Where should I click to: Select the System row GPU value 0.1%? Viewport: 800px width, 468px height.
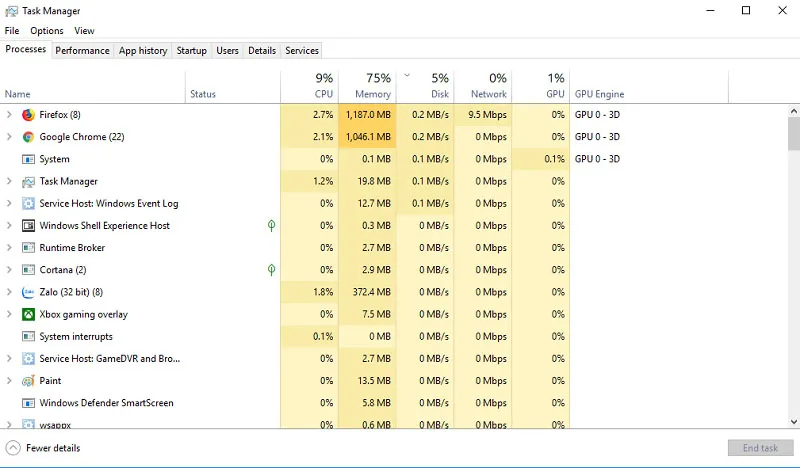554,159
